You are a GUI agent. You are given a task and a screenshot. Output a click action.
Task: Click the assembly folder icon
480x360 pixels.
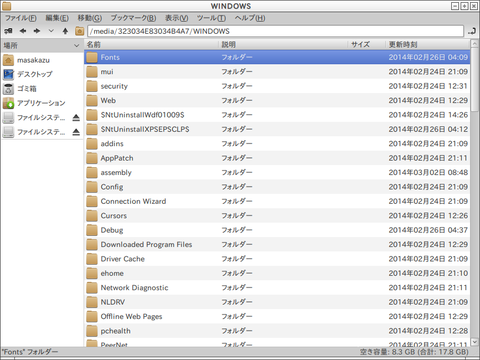tap(92, 172)
